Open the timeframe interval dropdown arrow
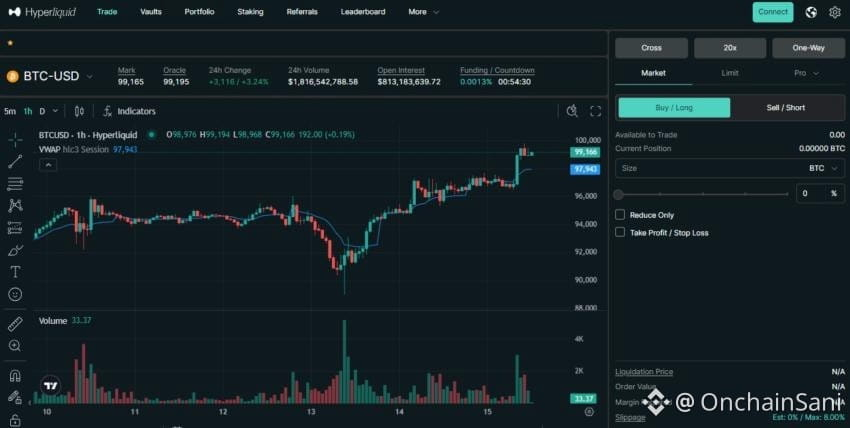This screenshot has width=850, height=428. point(55,111)
